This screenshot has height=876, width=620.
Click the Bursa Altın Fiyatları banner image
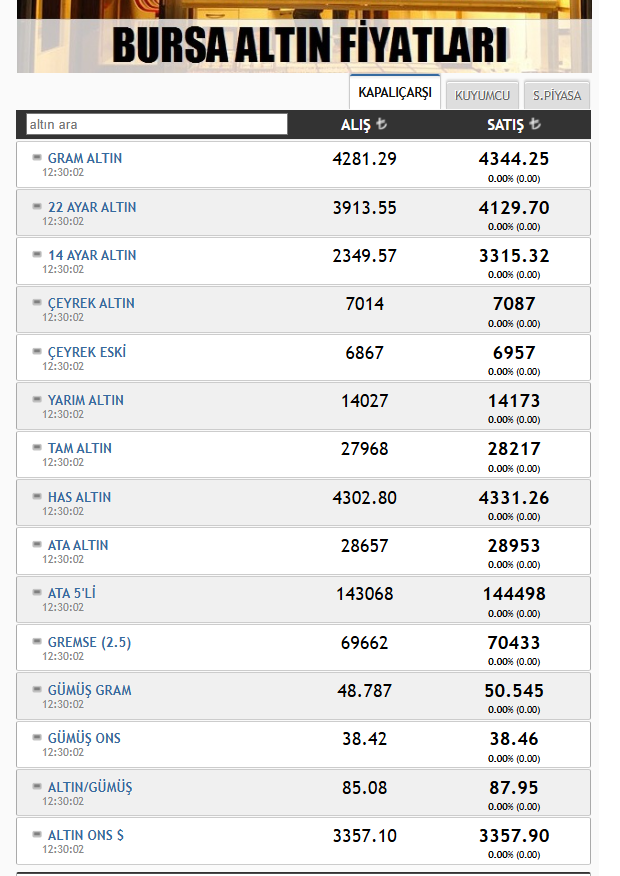pos(304,36)
